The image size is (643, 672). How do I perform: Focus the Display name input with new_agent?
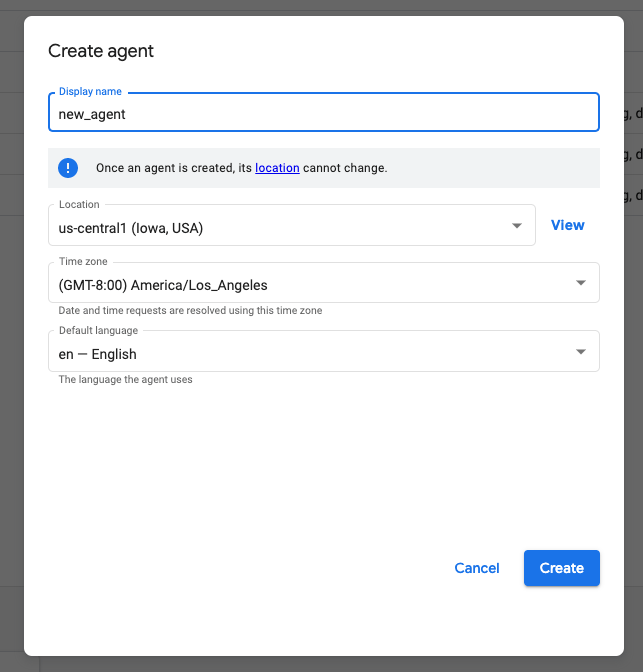tap(324, 112)
